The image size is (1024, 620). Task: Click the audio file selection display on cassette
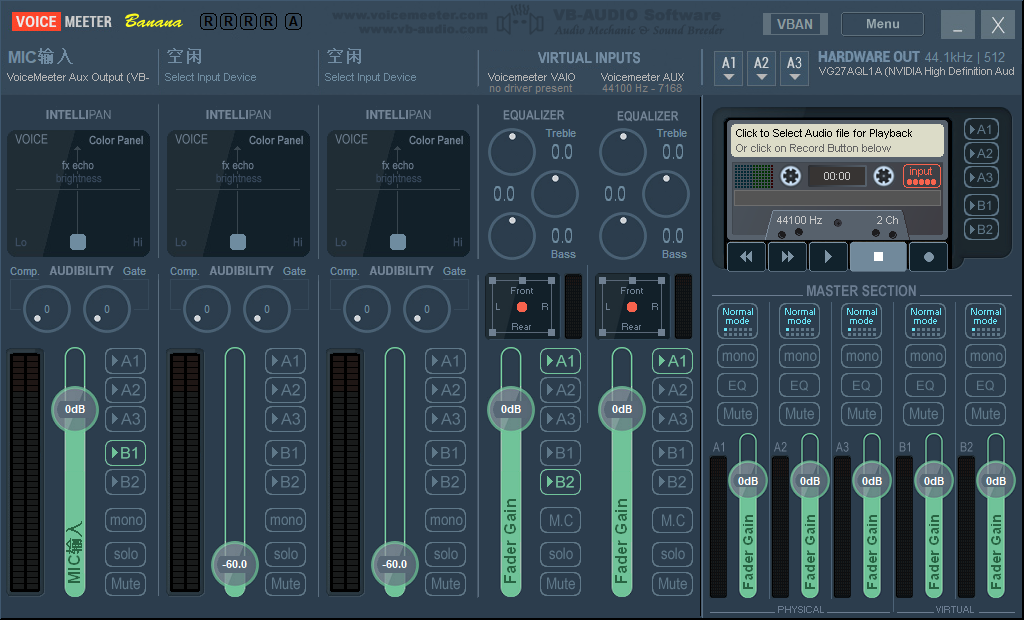click(836, 140)
